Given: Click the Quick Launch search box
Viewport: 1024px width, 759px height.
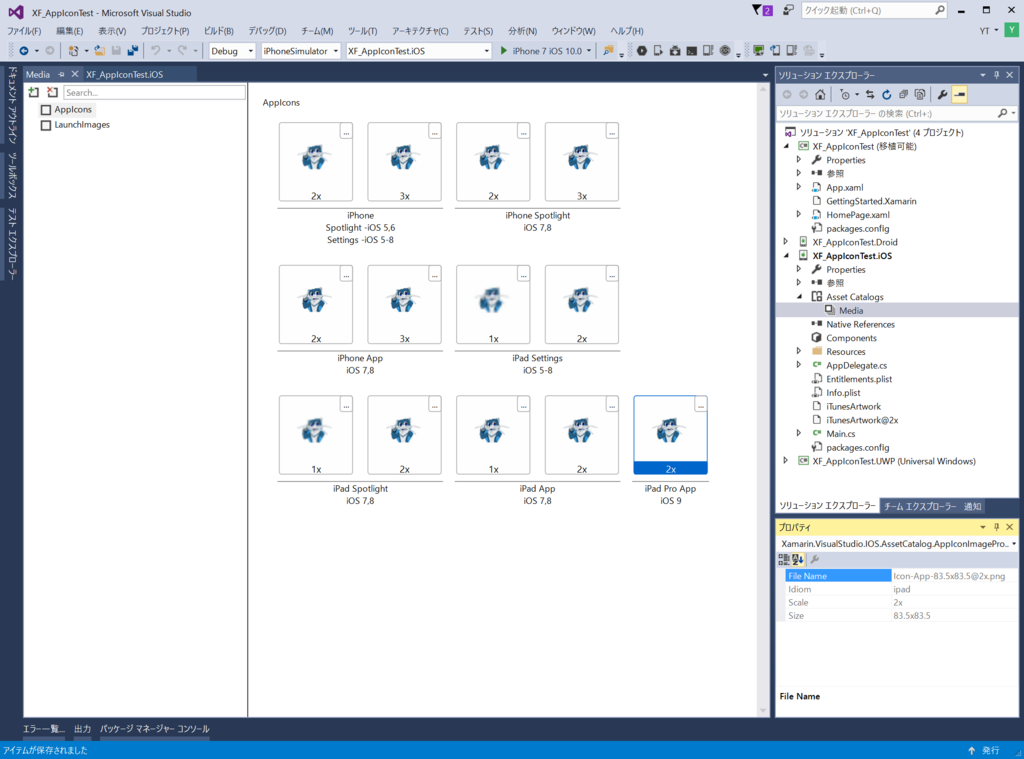Looking at the screenshot, I should click(874, 10).
